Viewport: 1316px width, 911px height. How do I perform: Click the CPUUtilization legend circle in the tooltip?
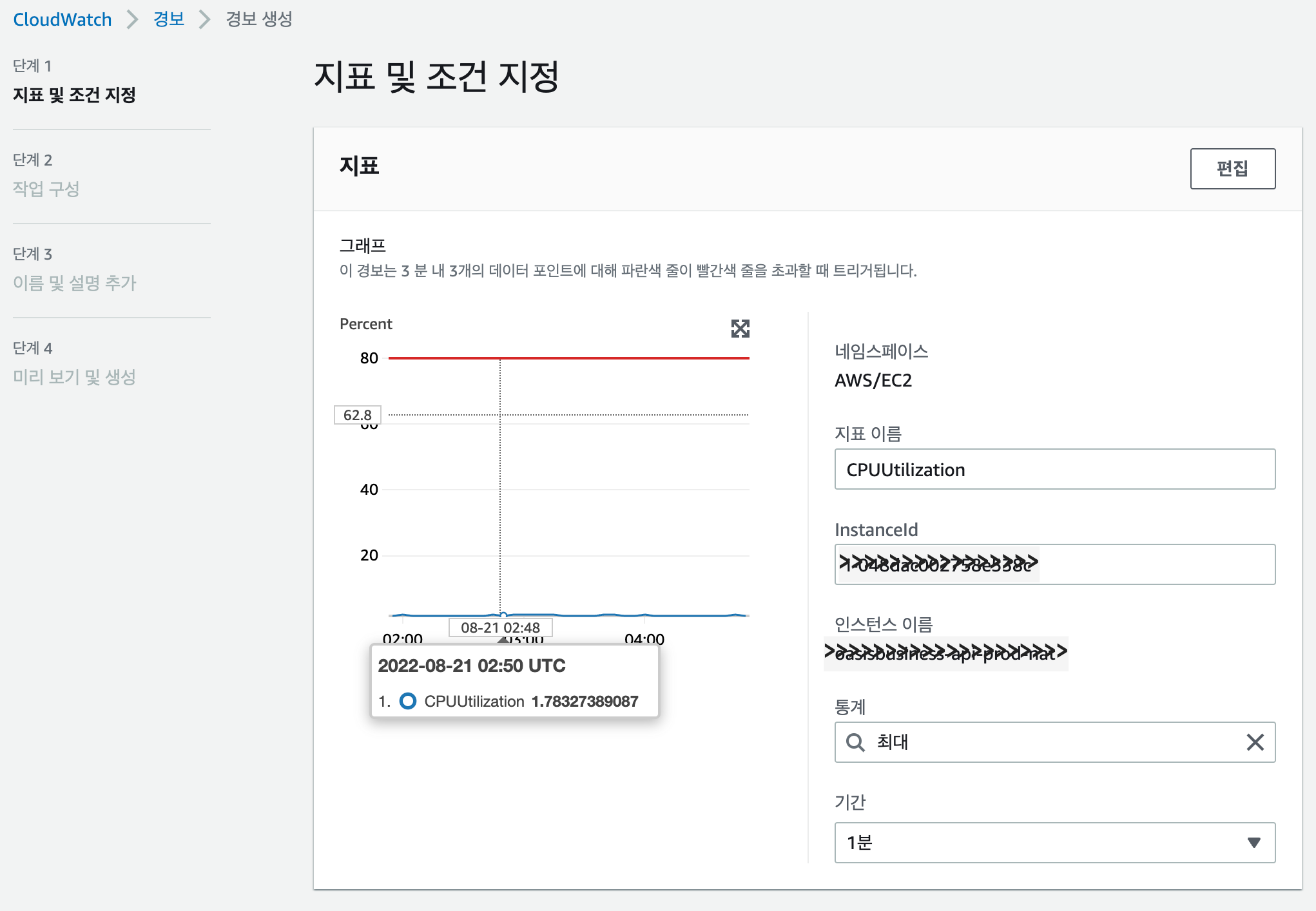coord(407,701)
